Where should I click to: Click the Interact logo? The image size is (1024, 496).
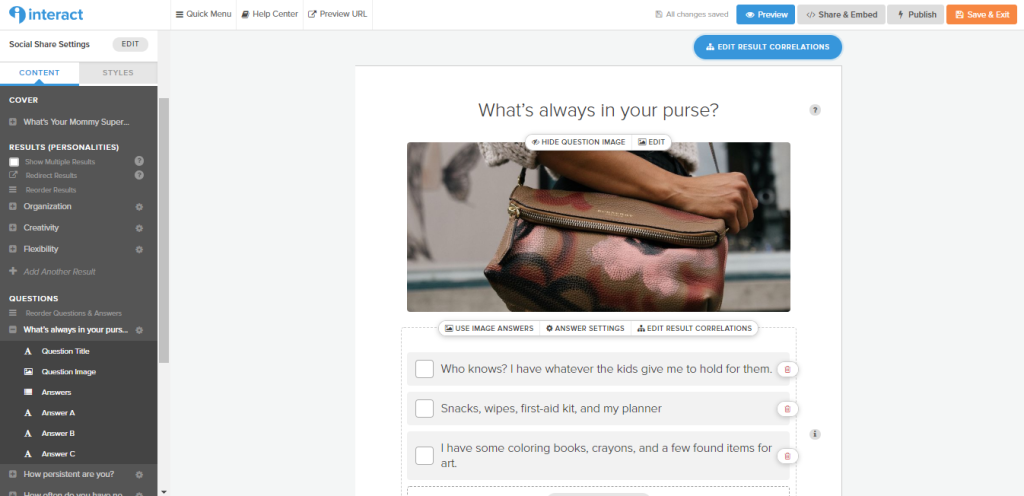pos(46,14)
